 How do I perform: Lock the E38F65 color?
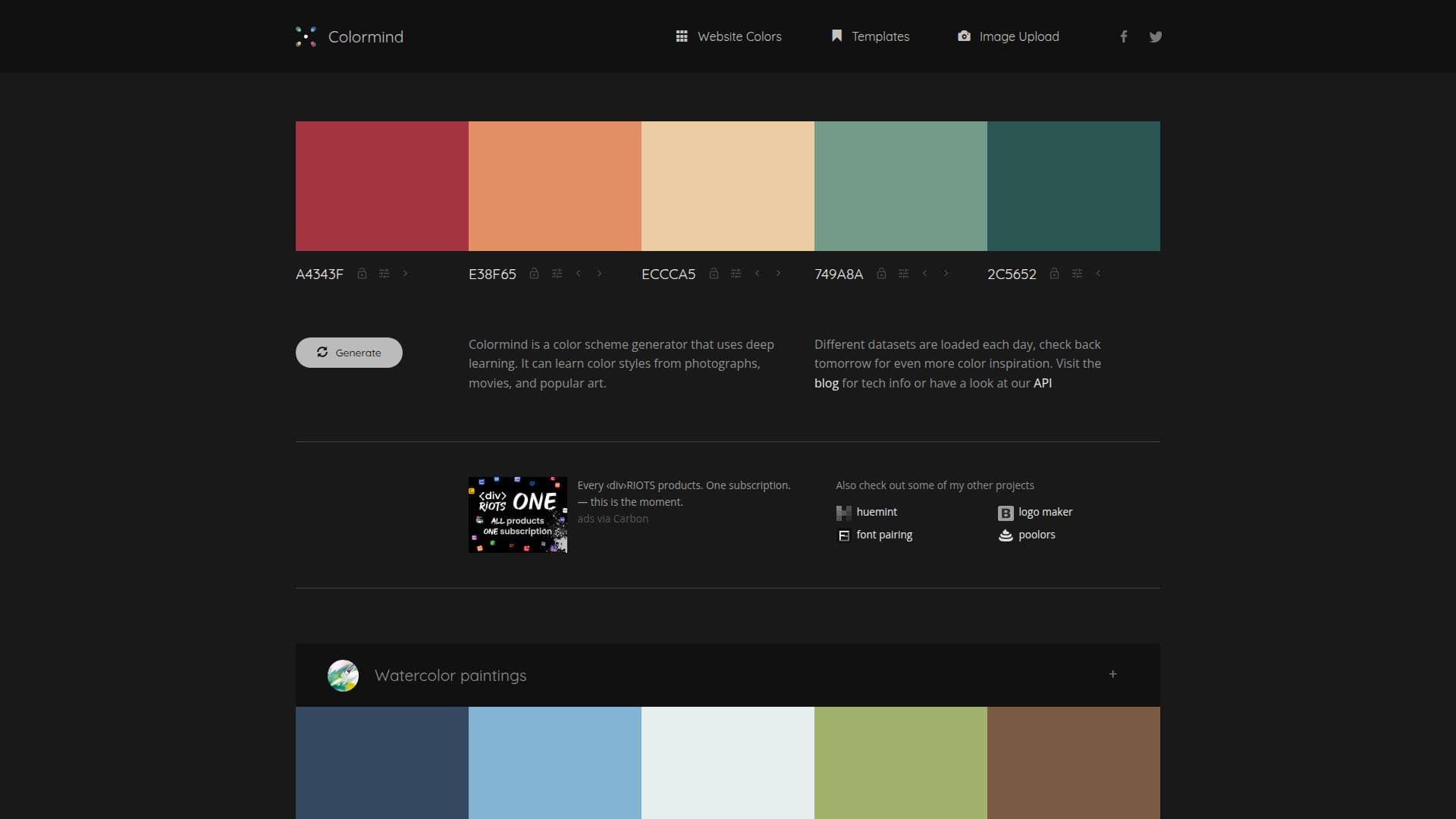pyautogui.click(x=535, y=274)
